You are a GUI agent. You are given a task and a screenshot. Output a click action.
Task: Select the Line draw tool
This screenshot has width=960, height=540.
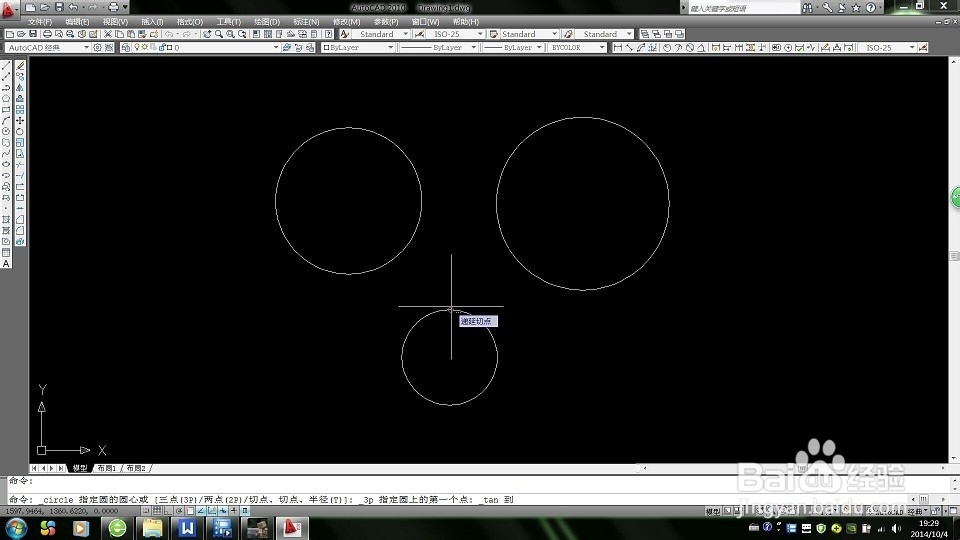click(6, 66)
